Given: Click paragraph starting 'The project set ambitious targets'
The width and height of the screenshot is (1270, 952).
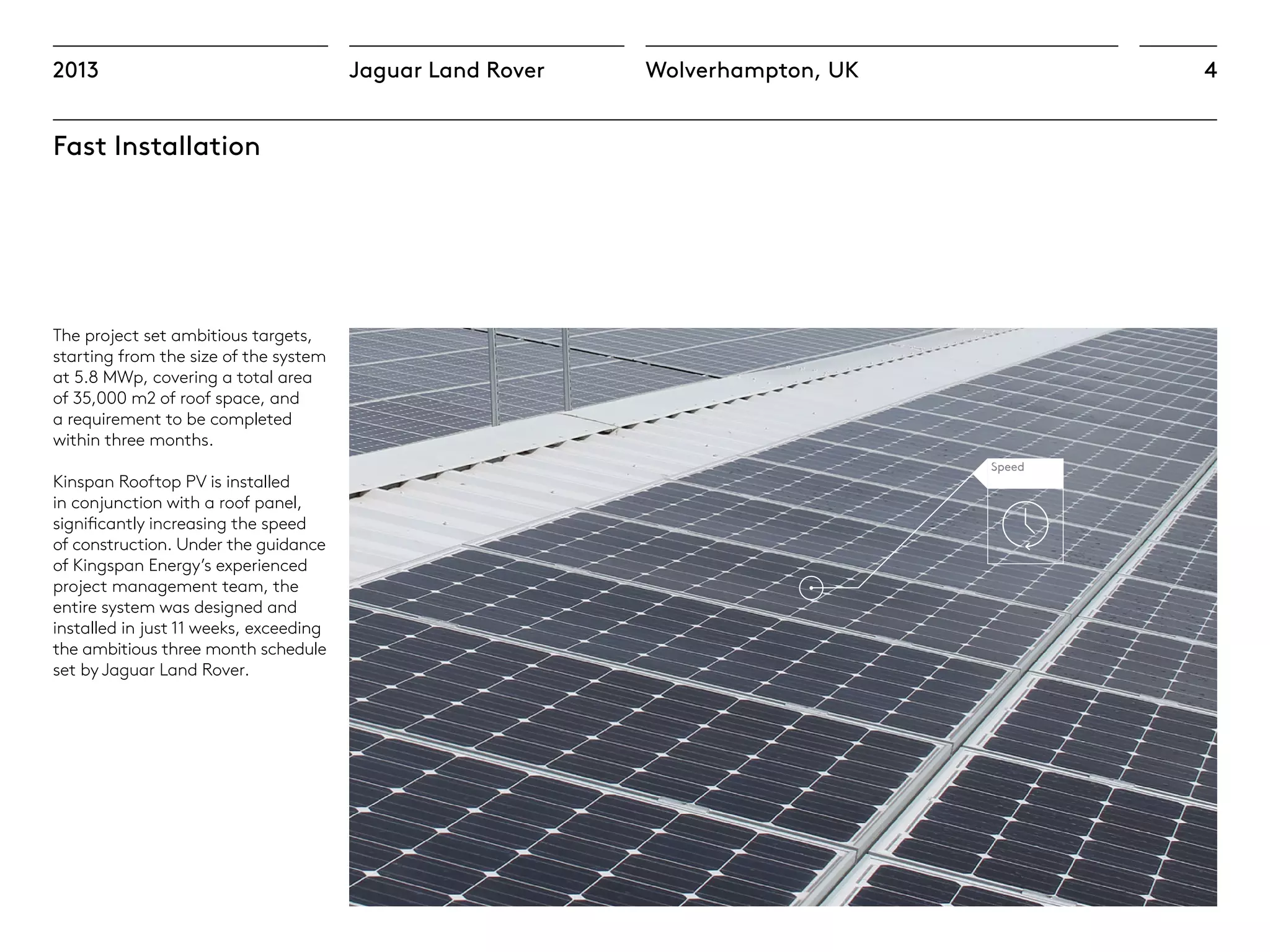Looking at the screenshot, I should [189, 387].
